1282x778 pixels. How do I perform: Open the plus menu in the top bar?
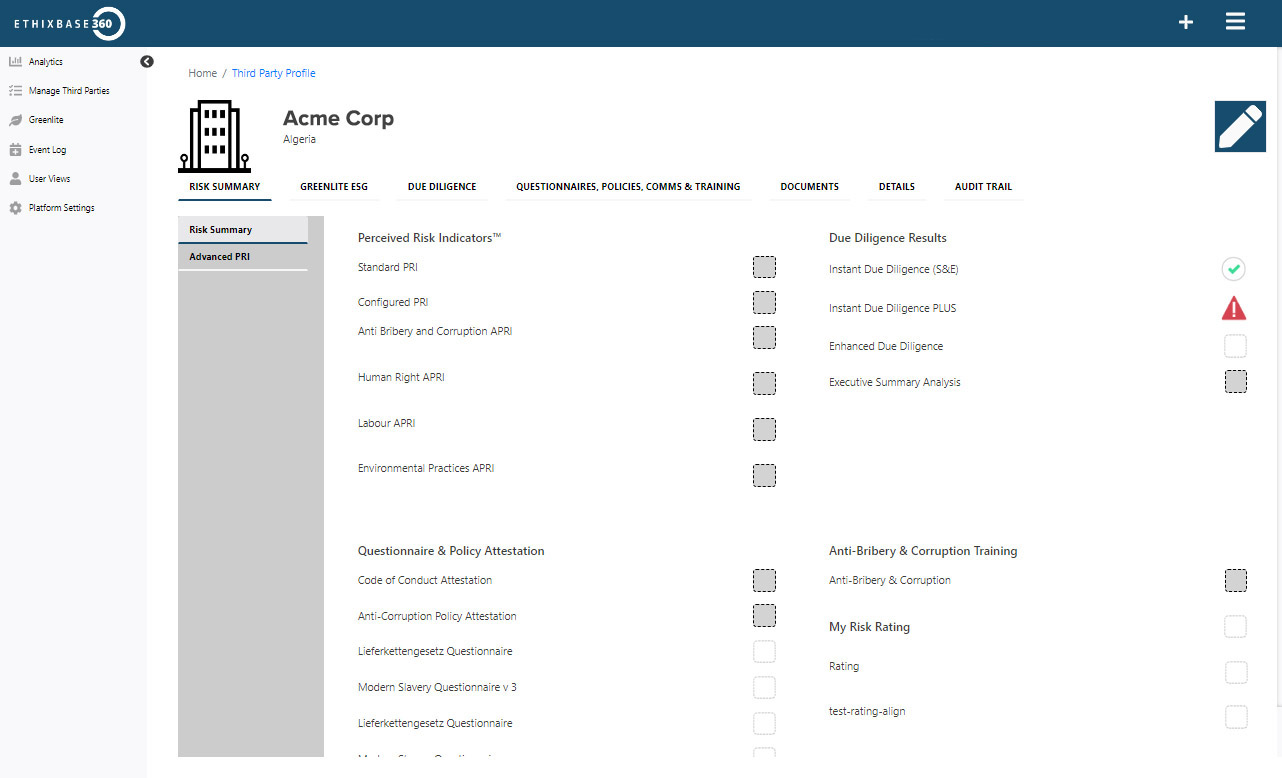click(x=1185, y=21)
